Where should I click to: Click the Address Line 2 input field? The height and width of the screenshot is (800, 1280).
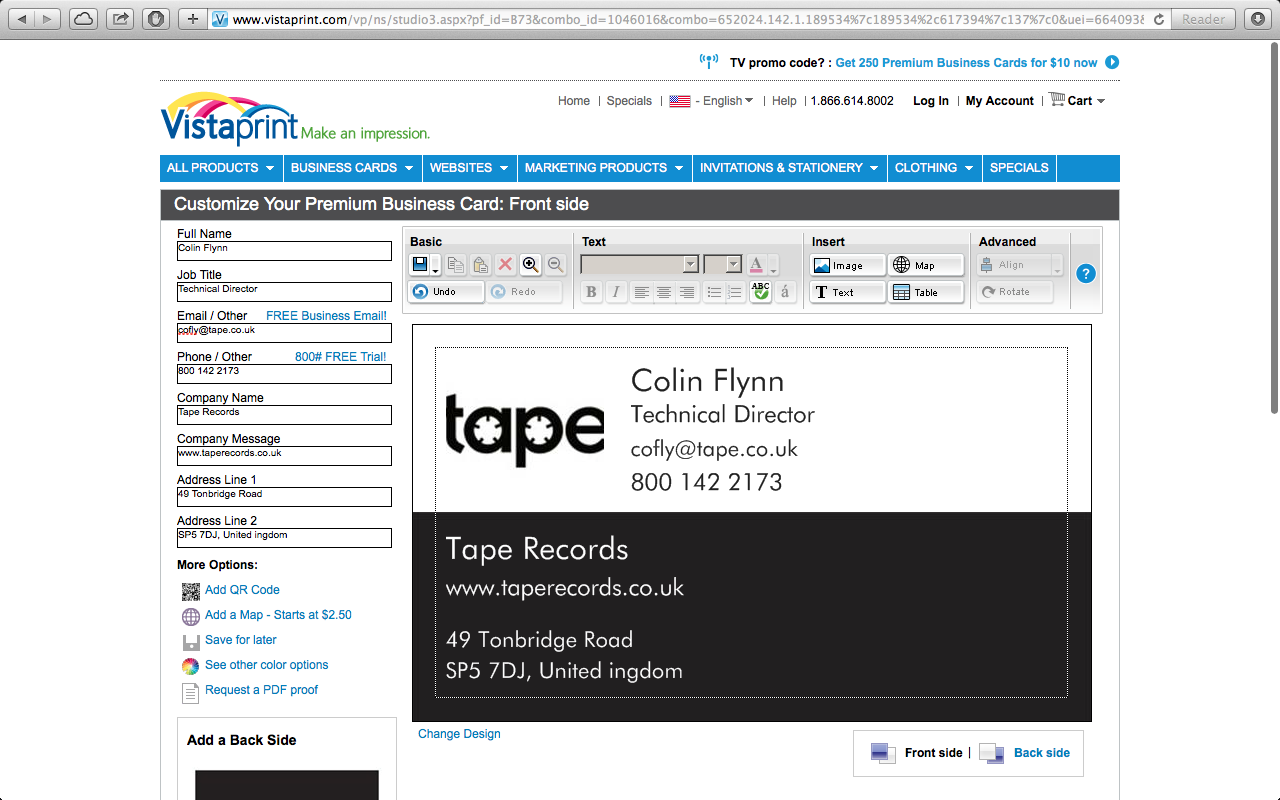284,538
